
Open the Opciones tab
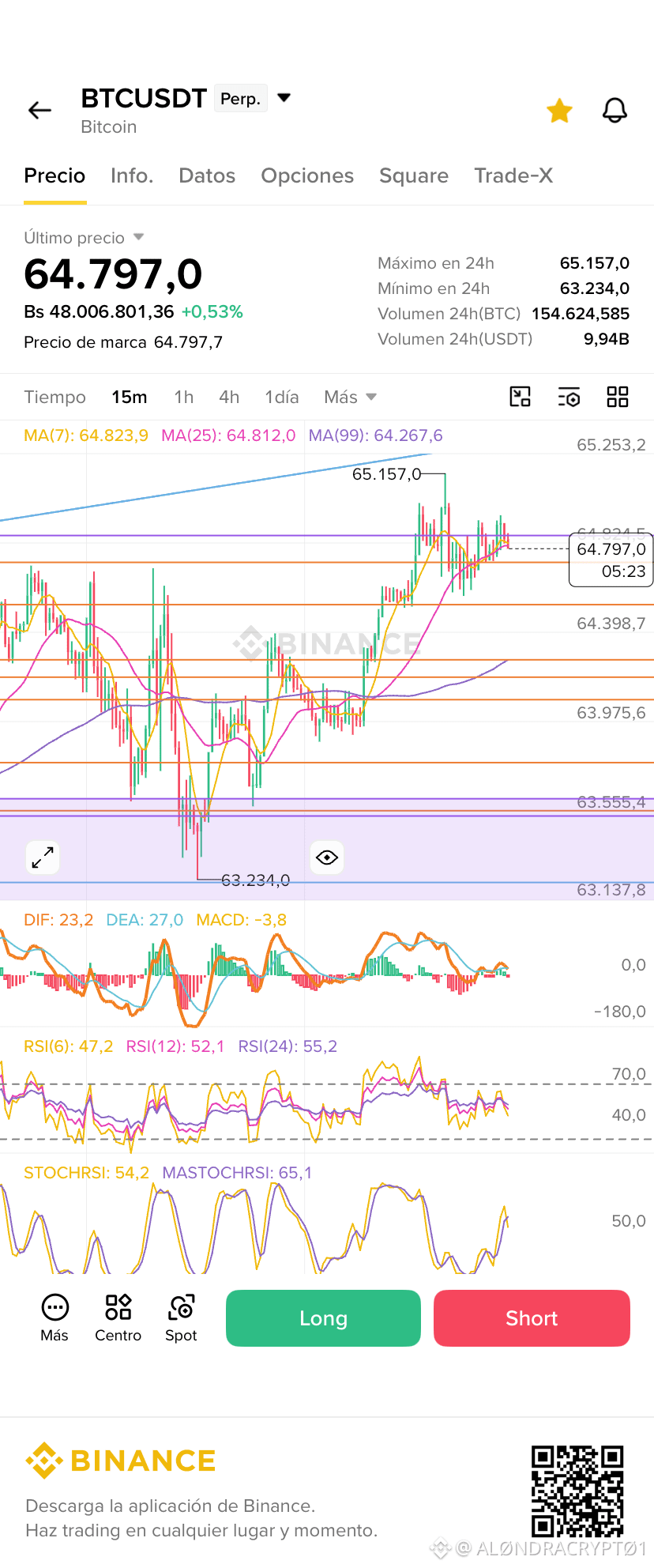point(307,175)
